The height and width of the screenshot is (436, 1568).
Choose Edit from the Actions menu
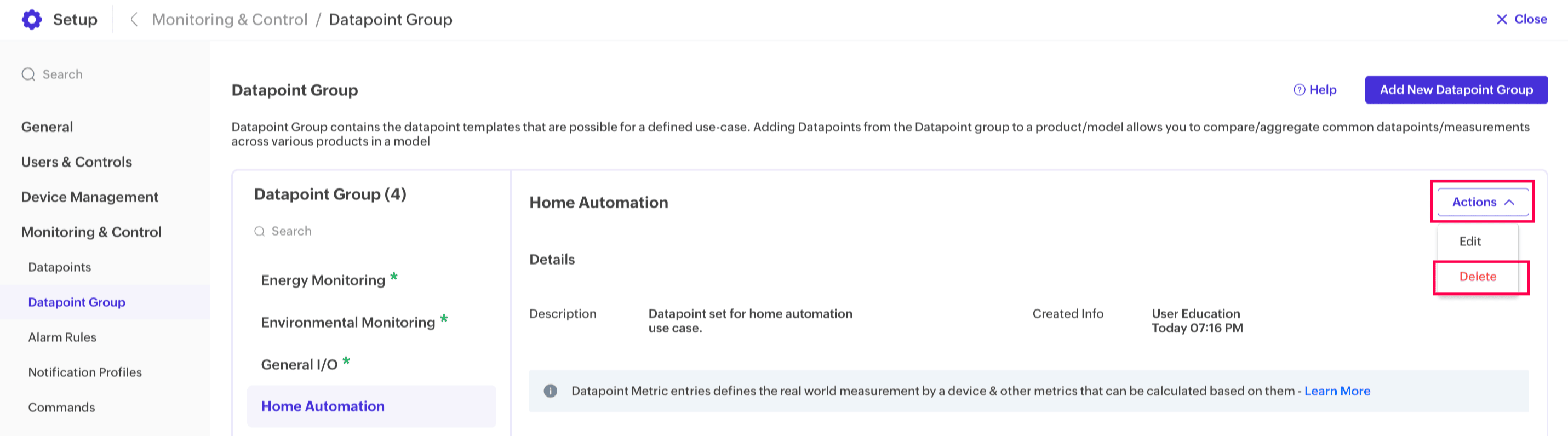(x=1469, y=241)
